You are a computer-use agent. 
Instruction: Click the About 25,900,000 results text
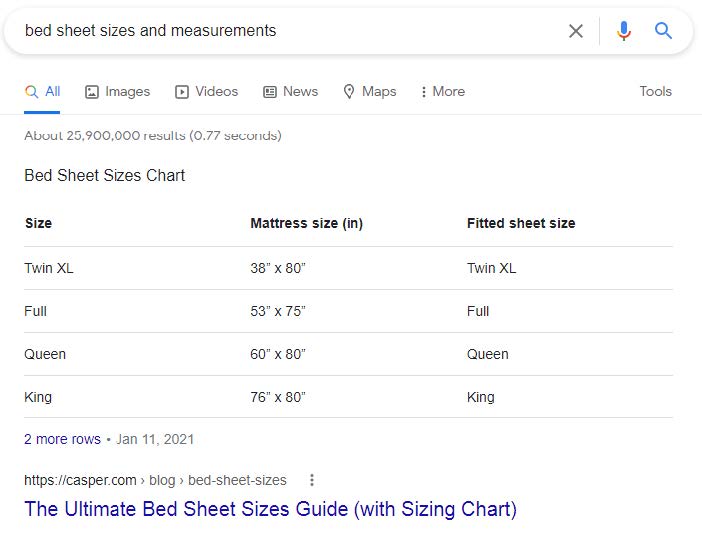pos(153,136)
